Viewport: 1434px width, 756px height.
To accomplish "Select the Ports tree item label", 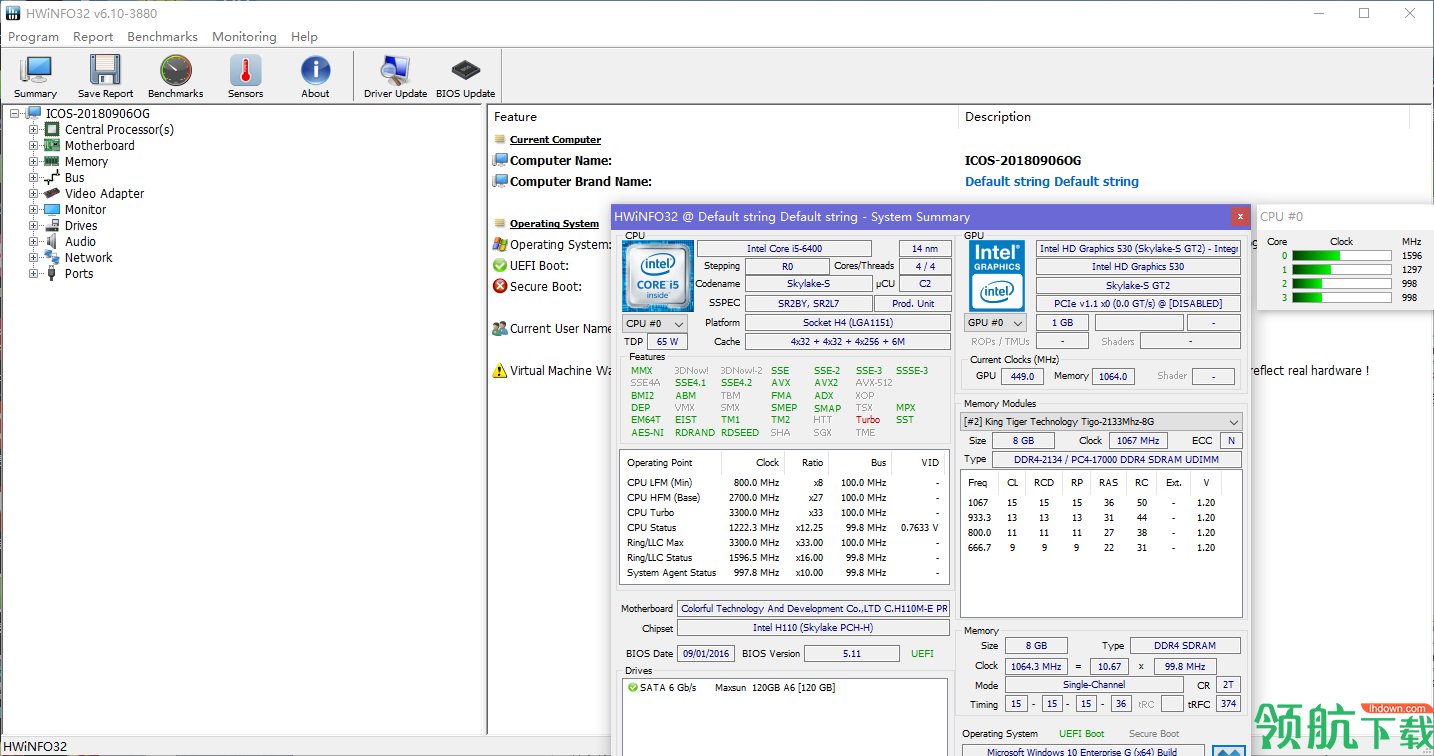I will (x=78, y=273).
